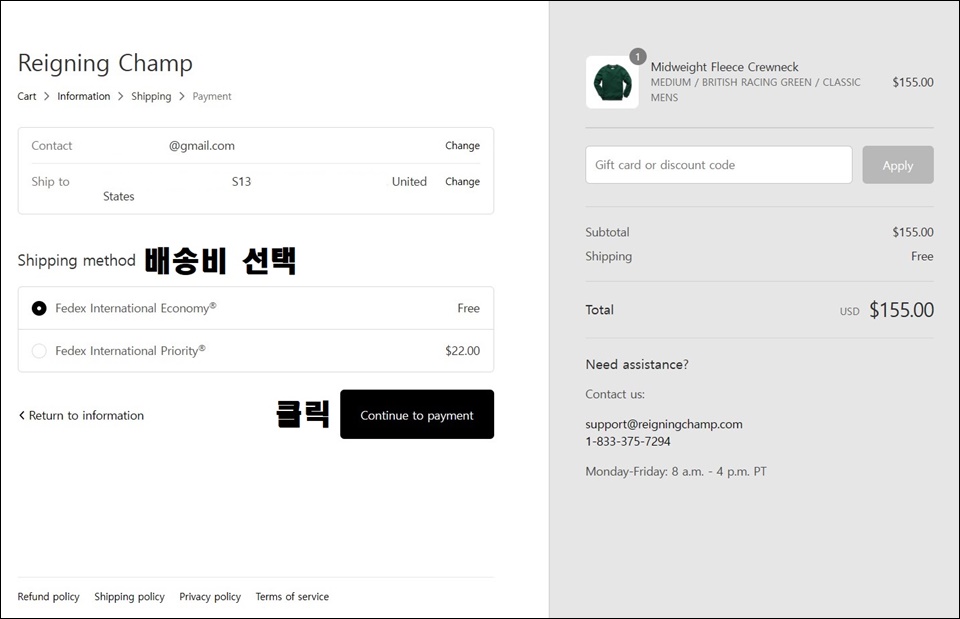960x619 pixels.
Task: Click the Monday-Friday support hours text
Action: click(676, 471)
